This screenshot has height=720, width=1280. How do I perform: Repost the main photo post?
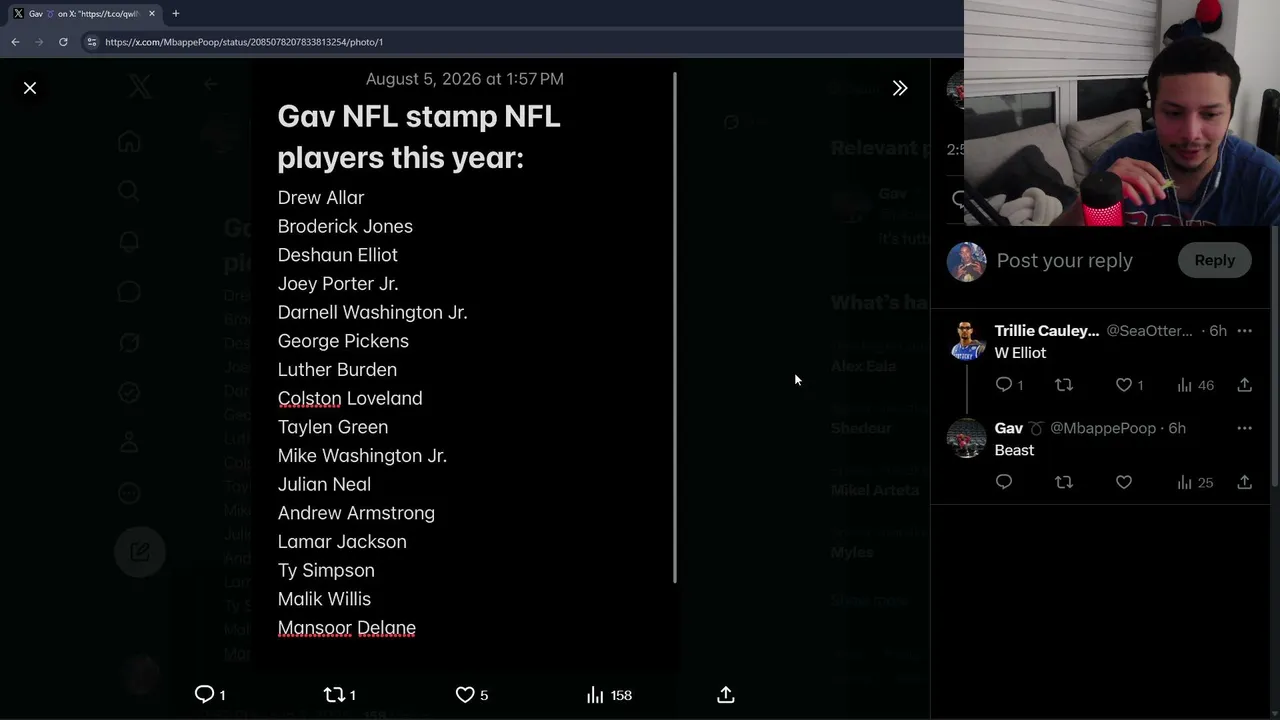[x=340, y=694]
